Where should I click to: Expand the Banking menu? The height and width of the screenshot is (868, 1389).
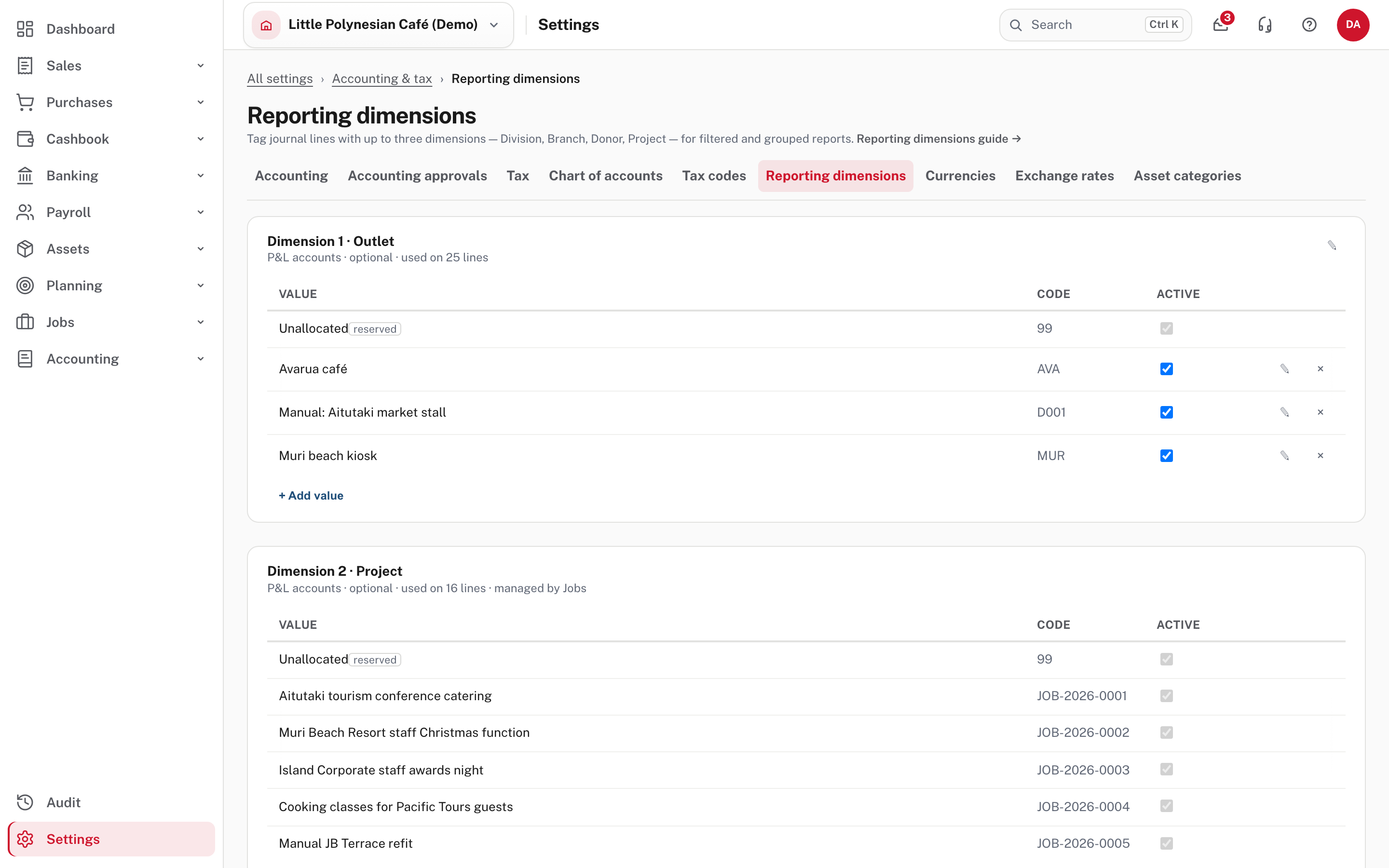point(111,176)
